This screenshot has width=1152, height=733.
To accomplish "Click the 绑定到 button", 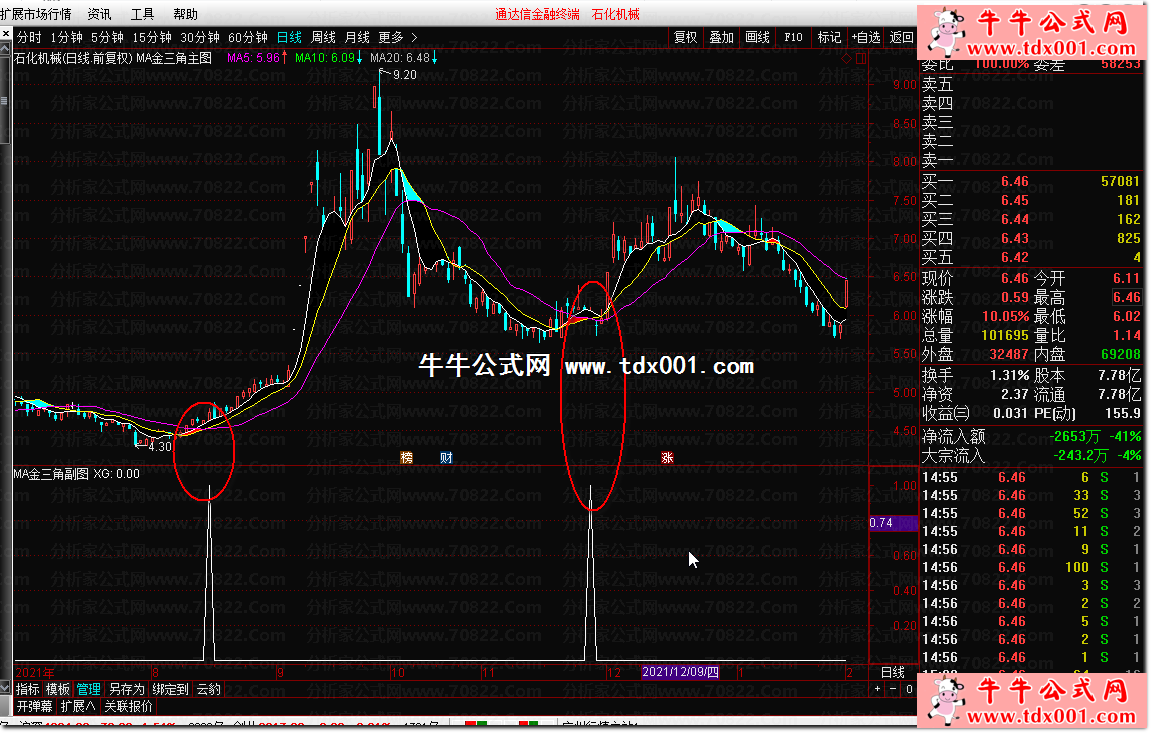I will pyautogui.click(x=170, y=689).
